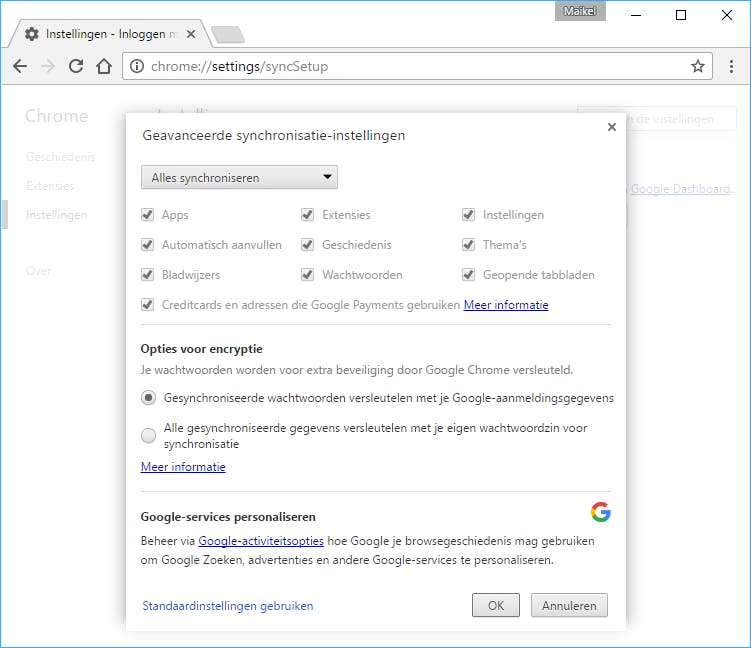The width and height of the screenshot is (751, 648).
Task: Open the Google Dashboard link behind the dialog
Action: click(681, 189)
